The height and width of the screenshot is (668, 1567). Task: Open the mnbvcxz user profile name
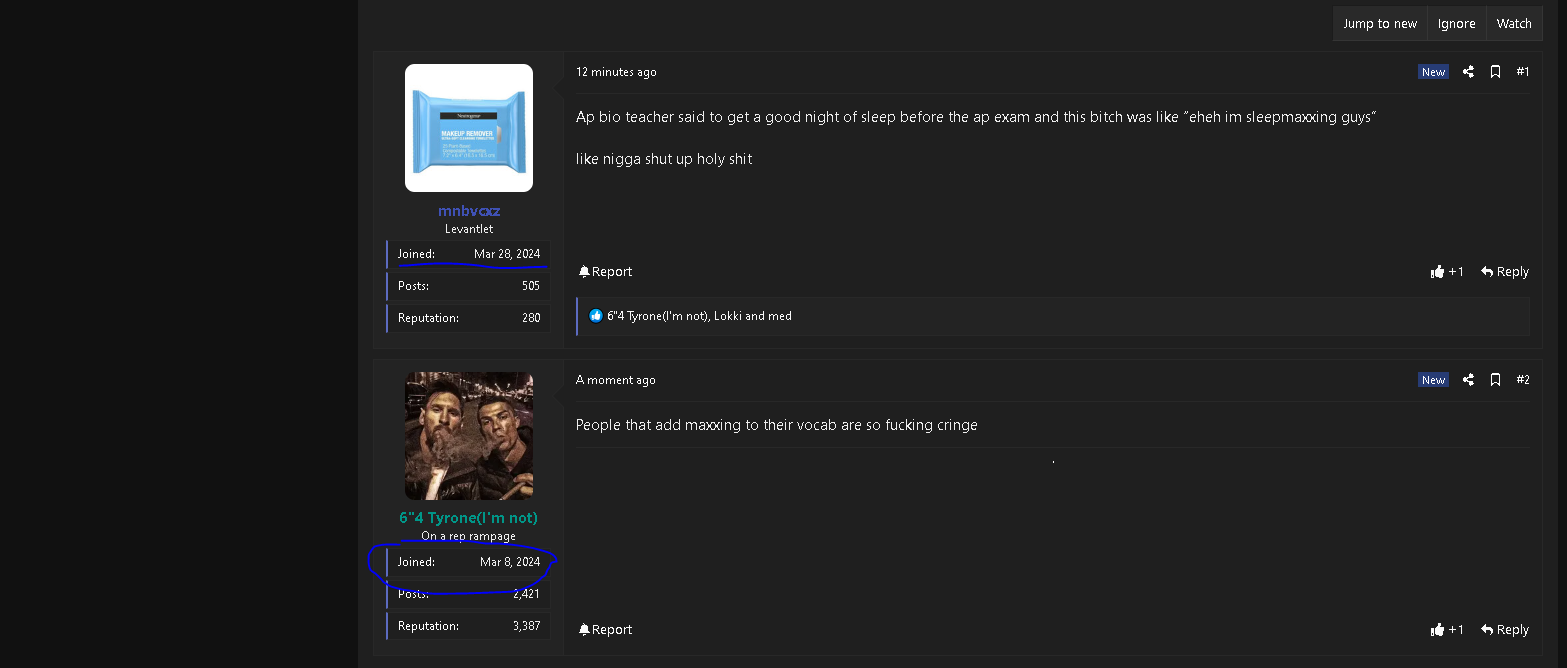[468, 211]
